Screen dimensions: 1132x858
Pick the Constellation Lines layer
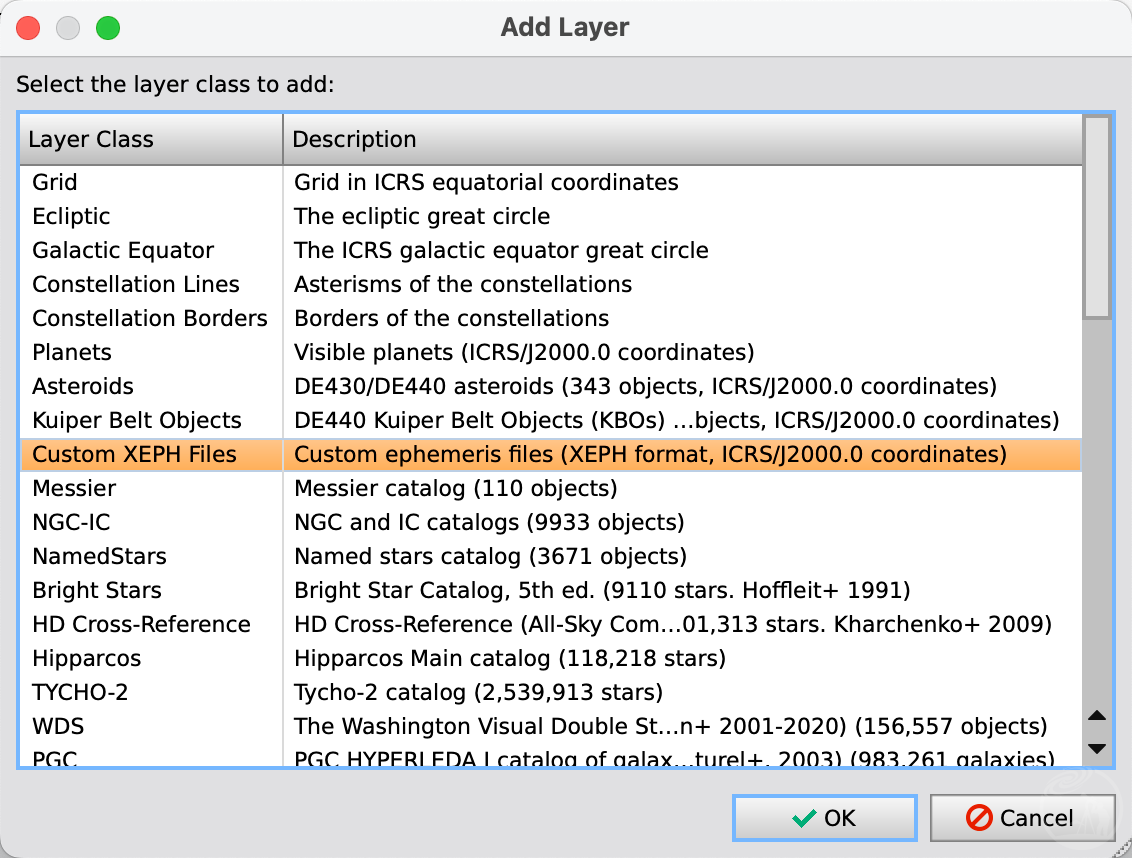pos(136,284)
